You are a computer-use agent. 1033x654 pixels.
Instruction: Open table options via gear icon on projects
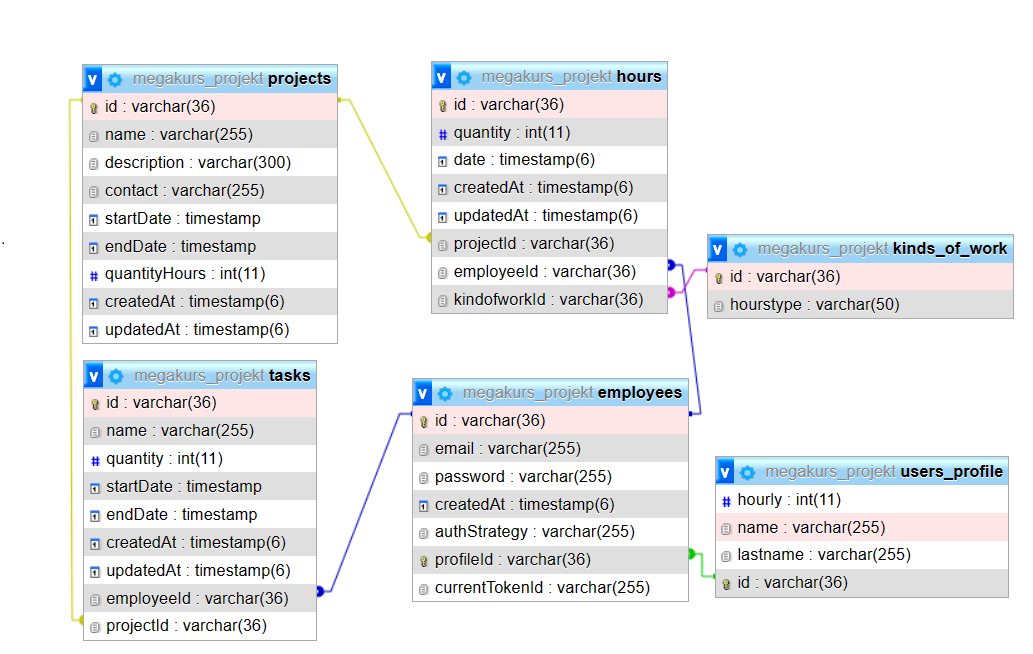115,78
